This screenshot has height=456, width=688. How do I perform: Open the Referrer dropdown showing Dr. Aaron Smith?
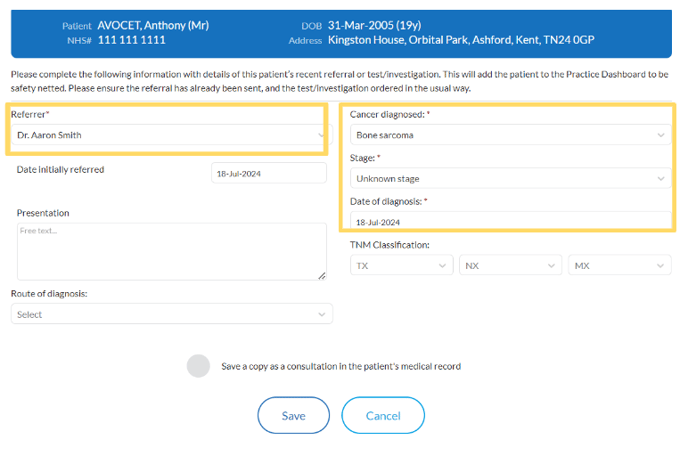(x=172, y=135)
